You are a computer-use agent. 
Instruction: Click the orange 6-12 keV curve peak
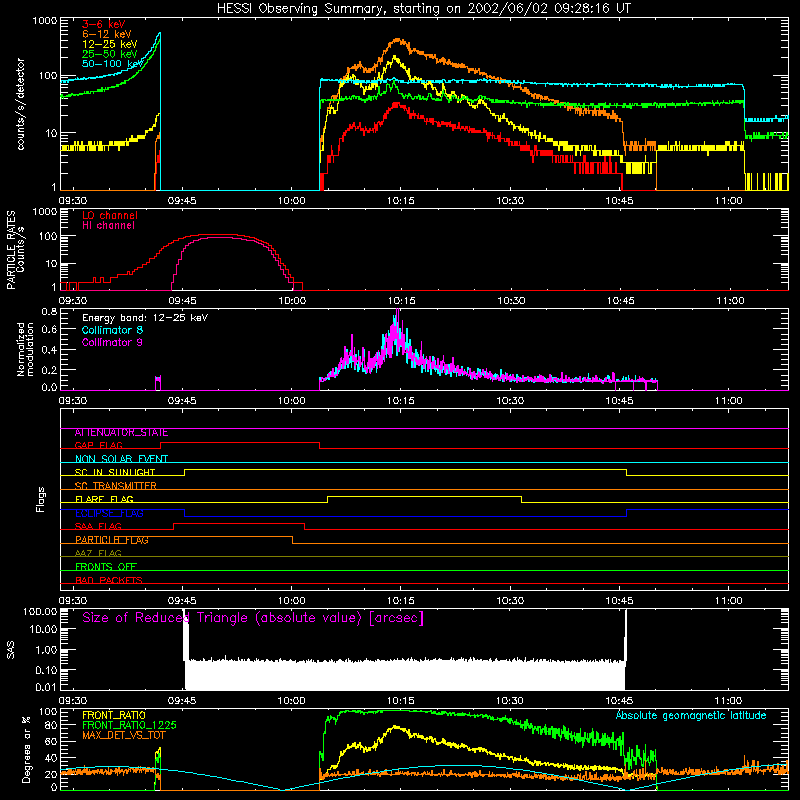398,40
